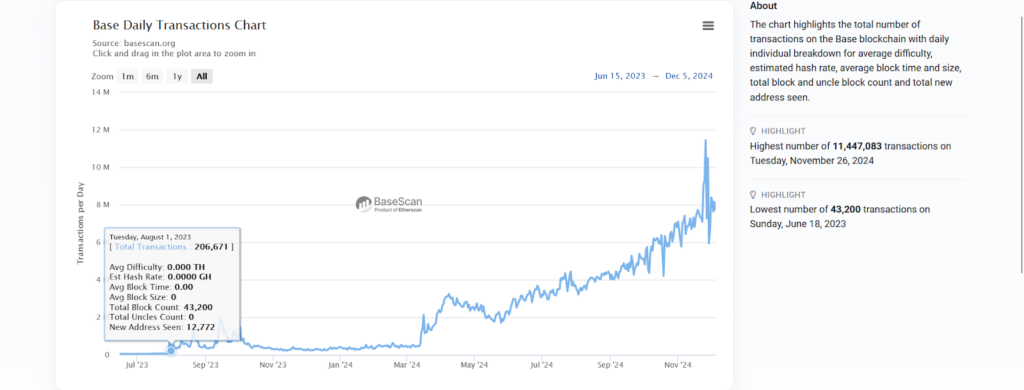Click the 43,200 lowest transactions value
1024x390 pixels.
pos(846,210)
